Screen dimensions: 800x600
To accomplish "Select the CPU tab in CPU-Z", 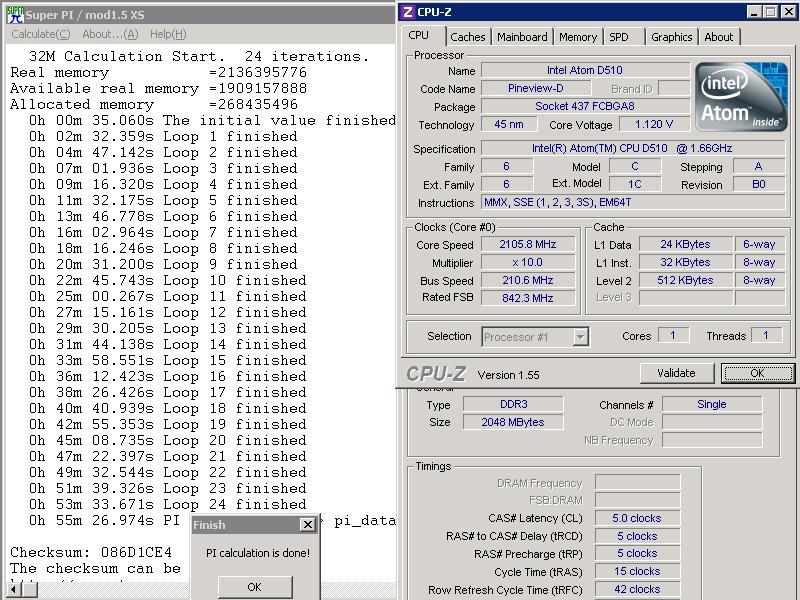I will coord(418,35).
